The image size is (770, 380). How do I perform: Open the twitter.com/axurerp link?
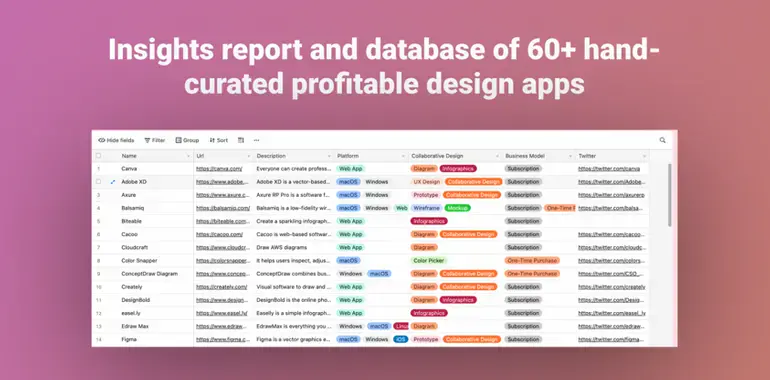tap(611, 195)
